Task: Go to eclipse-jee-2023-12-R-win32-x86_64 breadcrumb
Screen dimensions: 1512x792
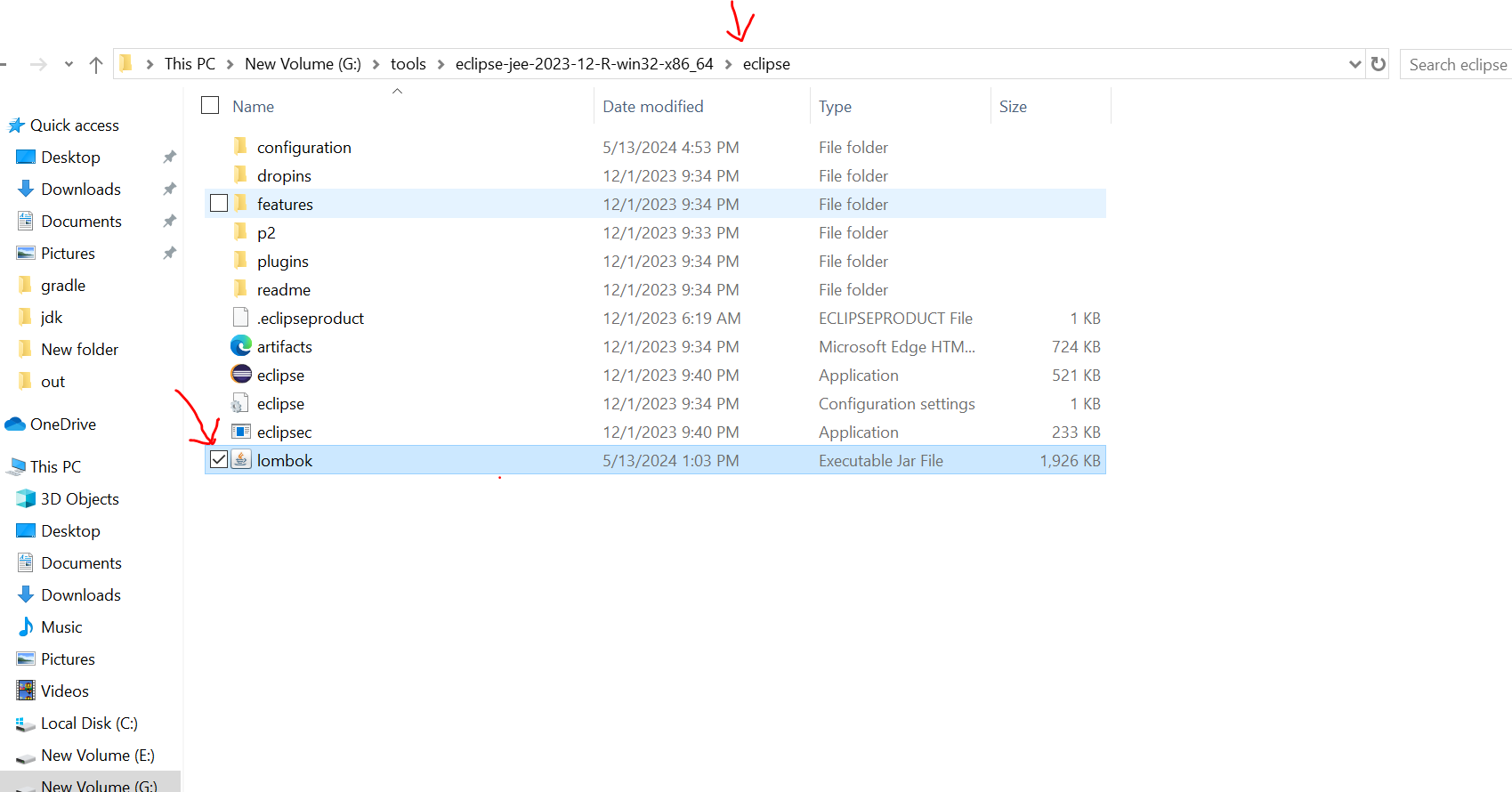Action: click(584, 64)
